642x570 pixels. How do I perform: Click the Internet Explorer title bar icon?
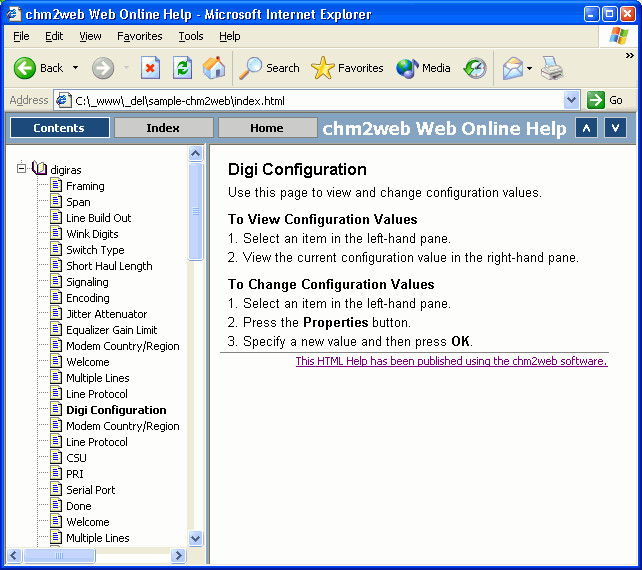click(x=14, y=14)
